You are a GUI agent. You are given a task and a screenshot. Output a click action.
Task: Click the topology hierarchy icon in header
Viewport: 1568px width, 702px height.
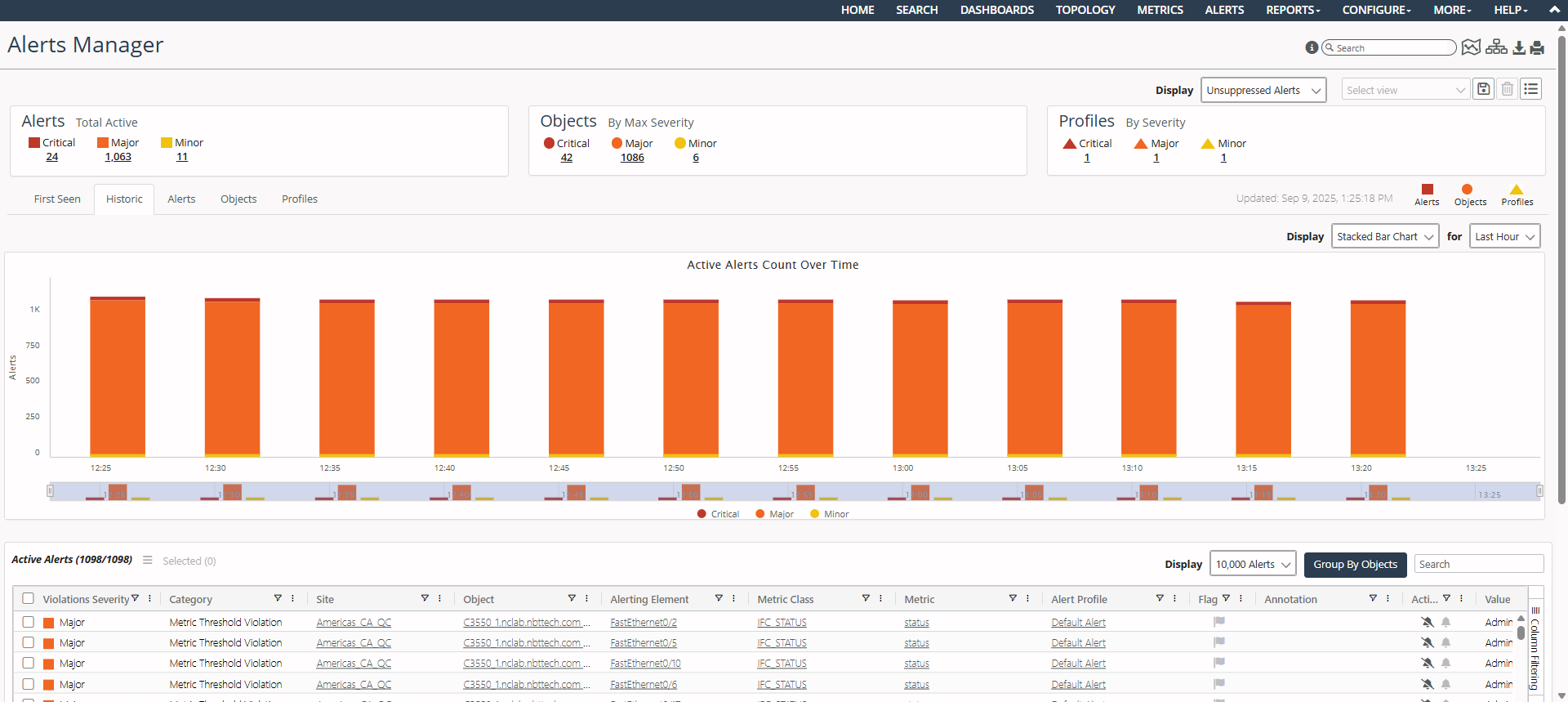pos(1496,47)
